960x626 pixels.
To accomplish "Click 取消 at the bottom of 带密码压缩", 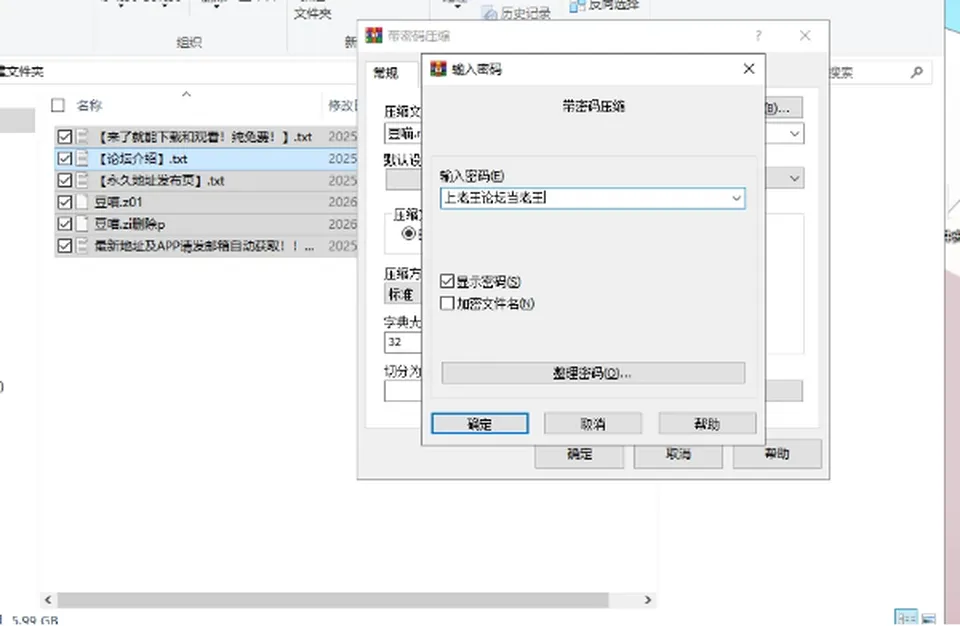I will (678, 455).
